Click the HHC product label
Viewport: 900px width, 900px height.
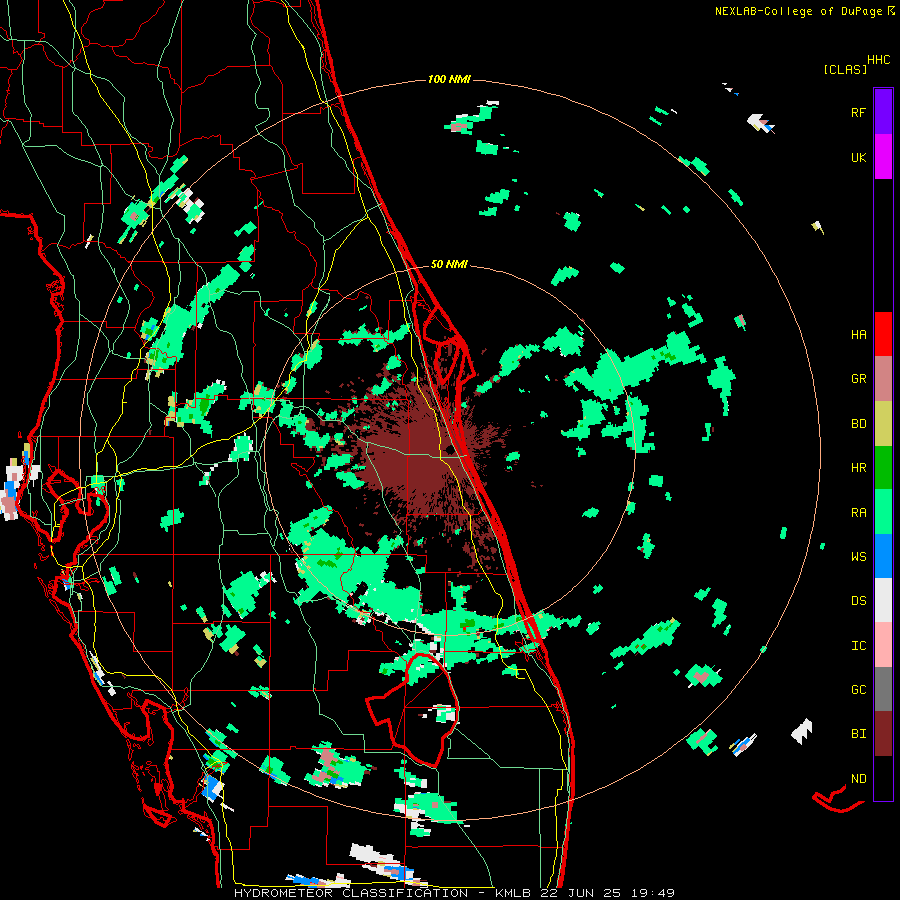click(879, 60)
